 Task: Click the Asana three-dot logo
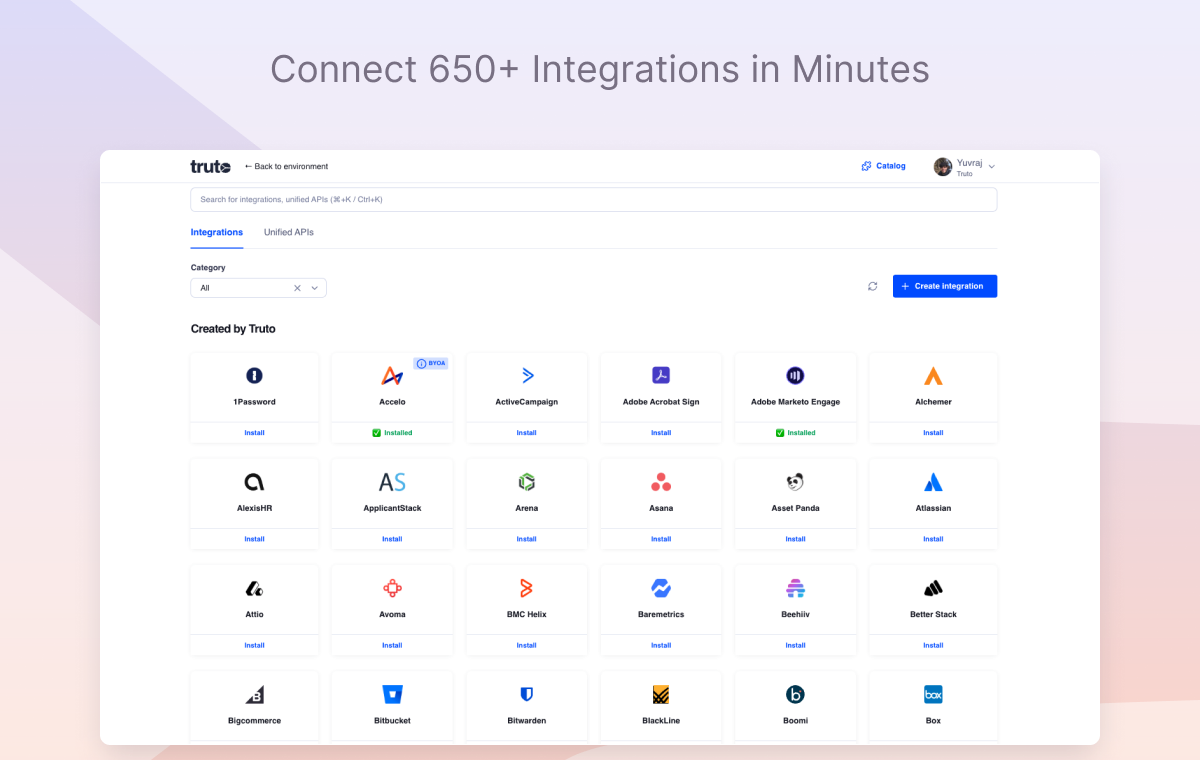[x=661, y=482]
